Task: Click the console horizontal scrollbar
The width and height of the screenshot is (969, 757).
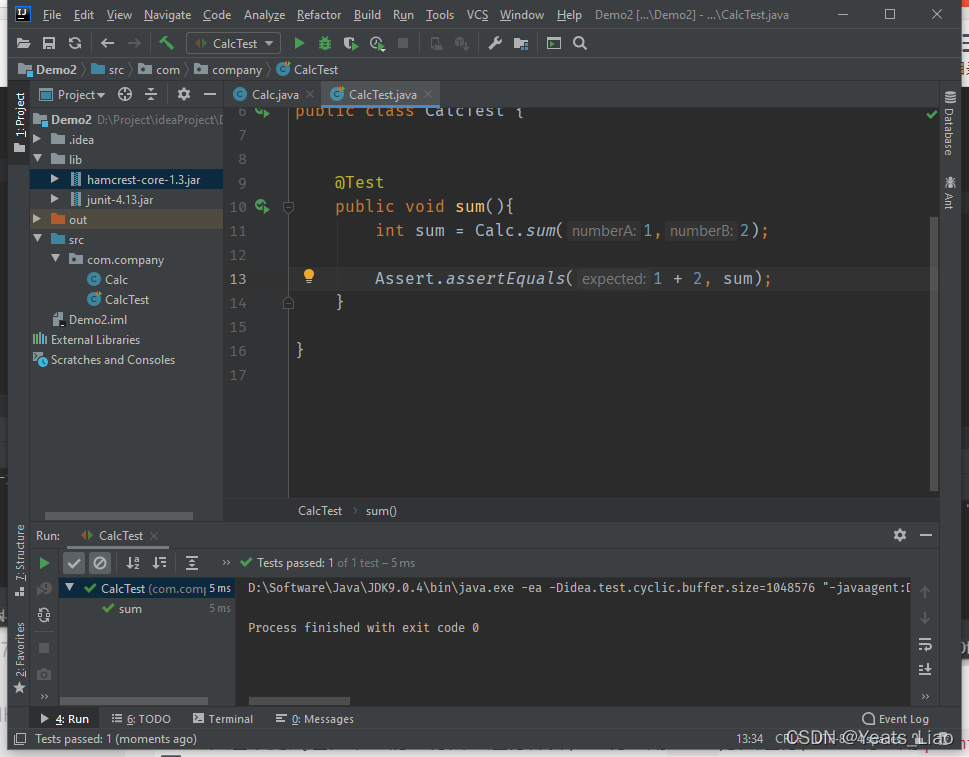Action: click(x=299, y=700)
